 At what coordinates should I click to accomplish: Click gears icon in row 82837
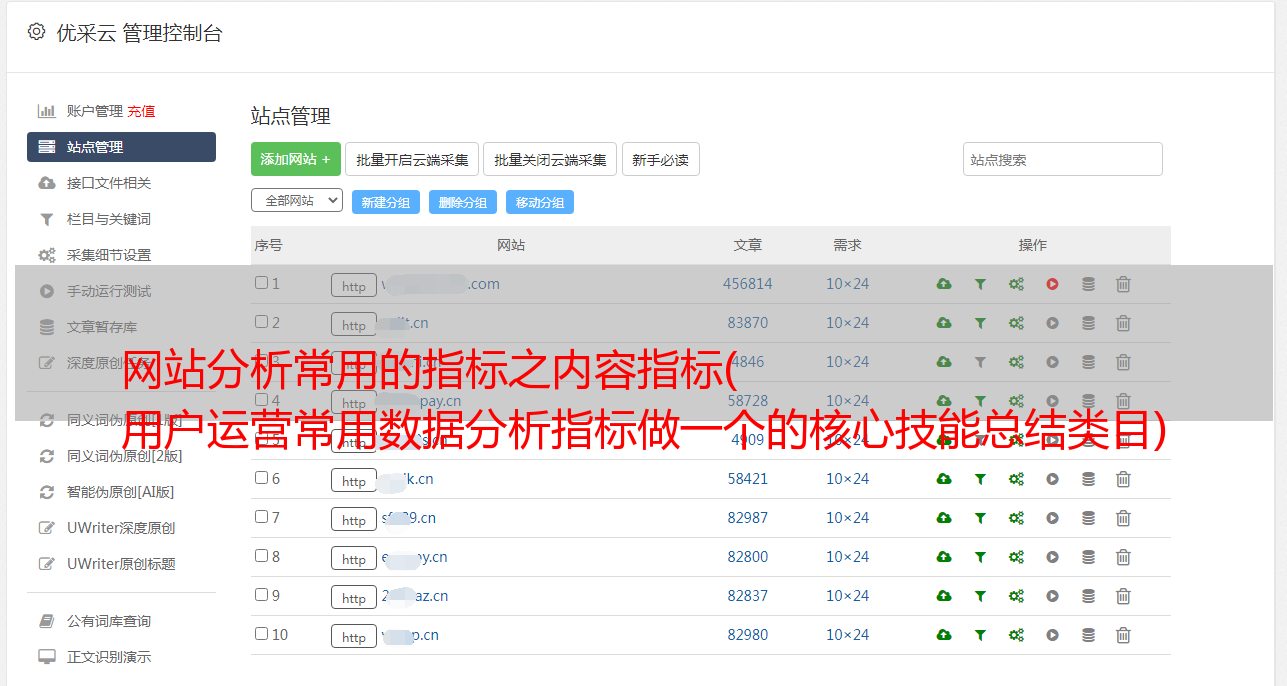point(1016,596)
